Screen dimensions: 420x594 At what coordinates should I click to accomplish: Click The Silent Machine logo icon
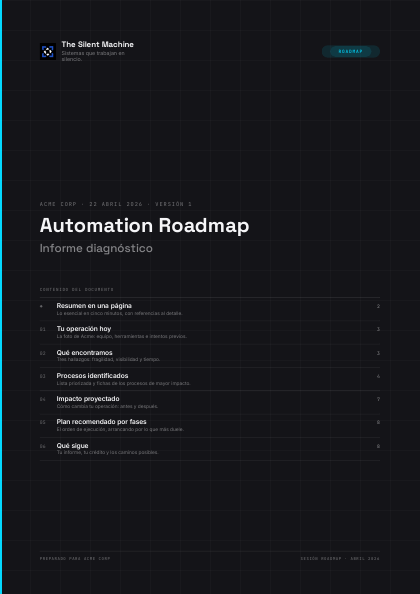[x=48, y=51]
